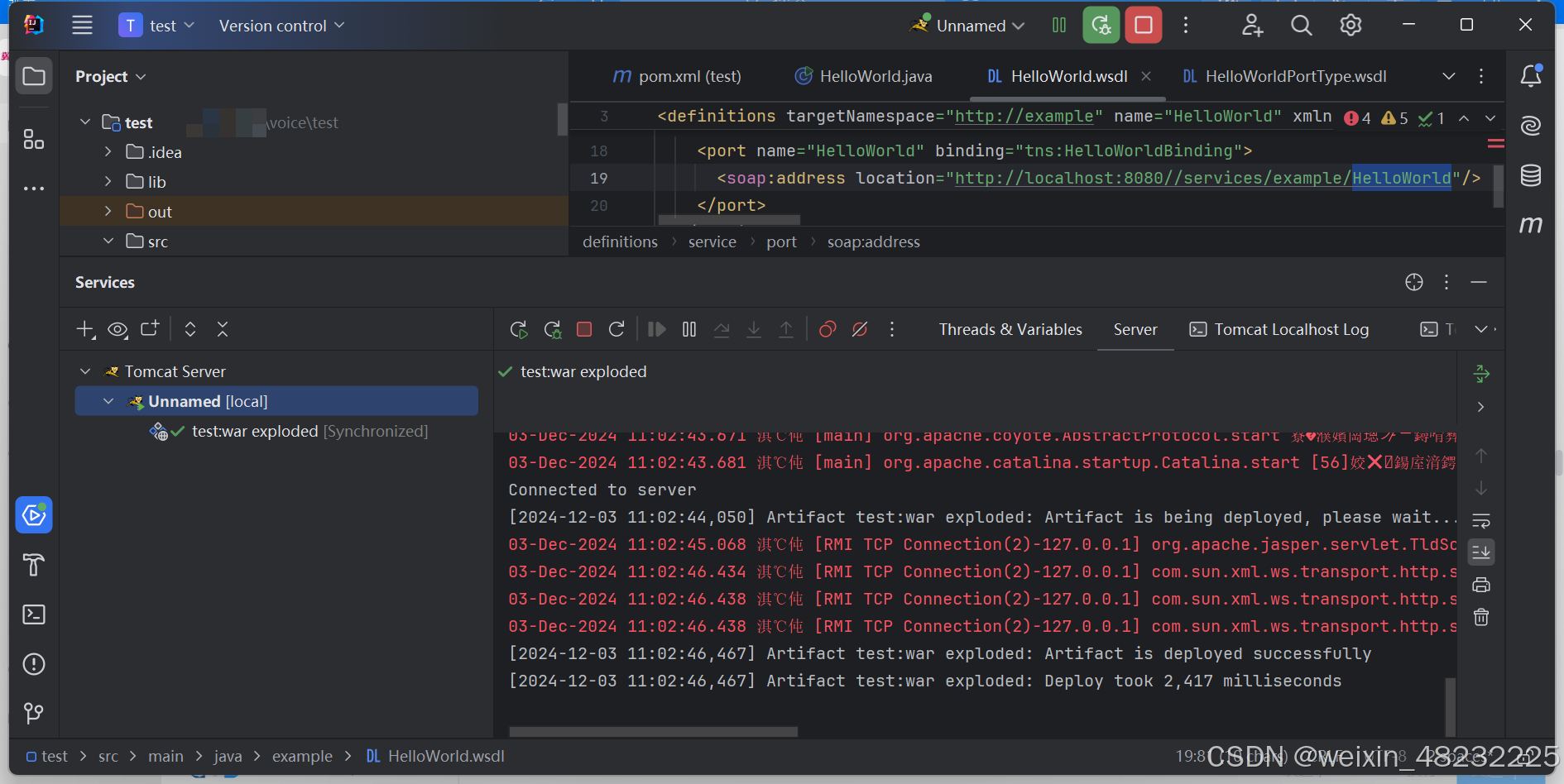Open the Notifications bell

[x=1531, y=76]
